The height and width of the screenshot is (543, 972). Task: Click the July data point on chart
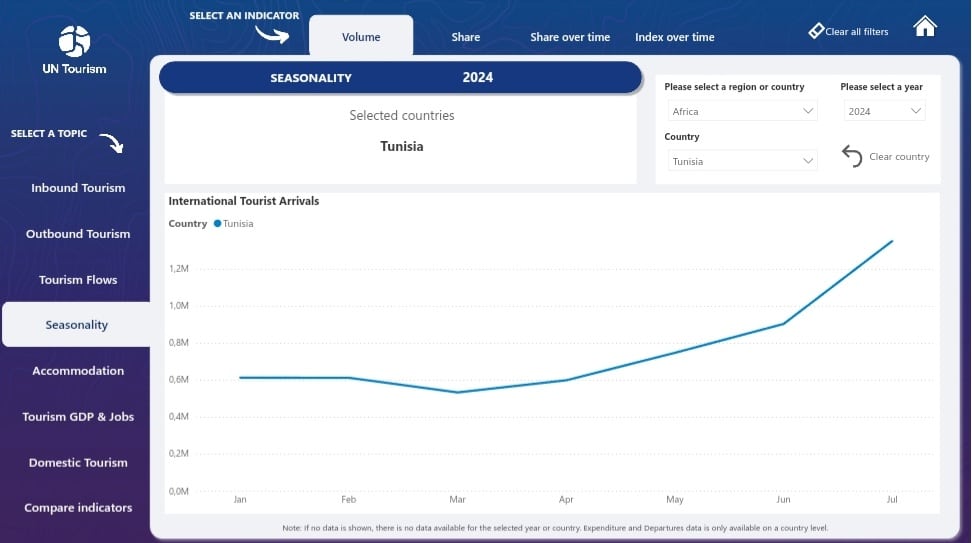coord(892,241)
